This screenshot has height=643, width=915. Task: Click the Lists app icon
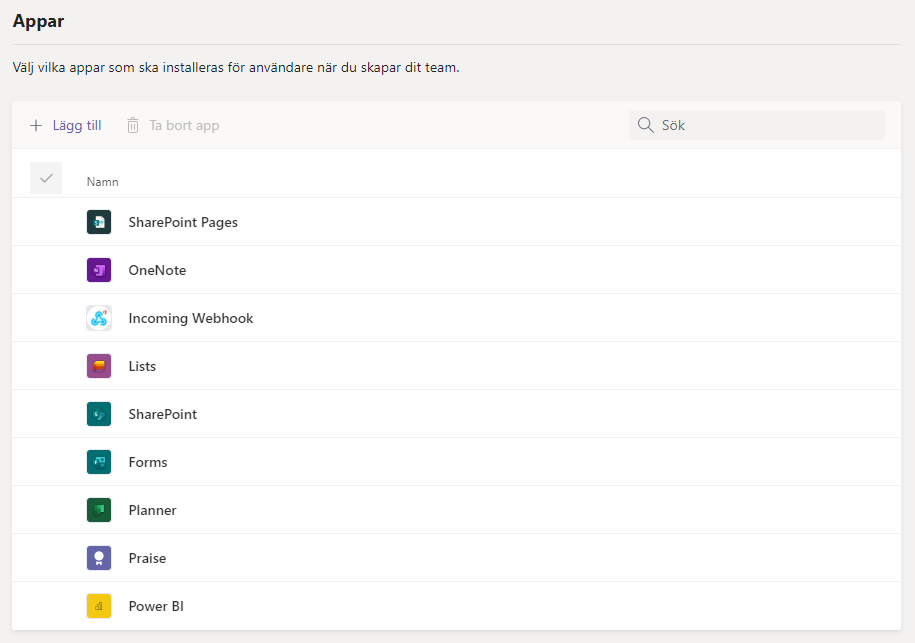(98, 366)
